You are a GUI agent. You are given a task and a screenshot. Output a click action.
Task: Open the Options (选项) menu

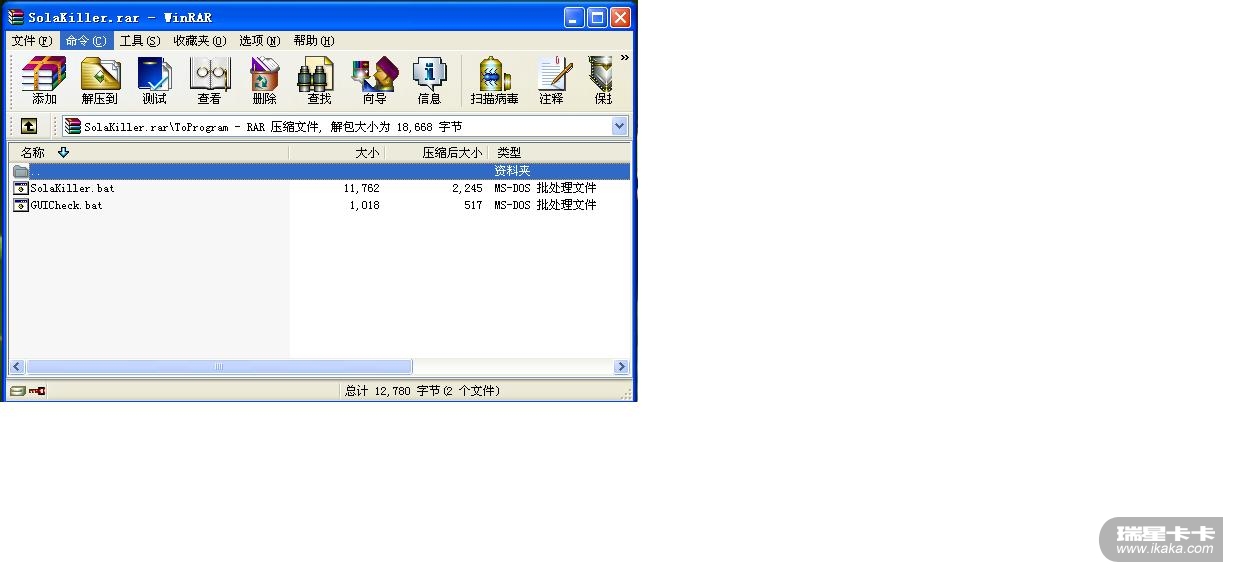coord(259,41)
